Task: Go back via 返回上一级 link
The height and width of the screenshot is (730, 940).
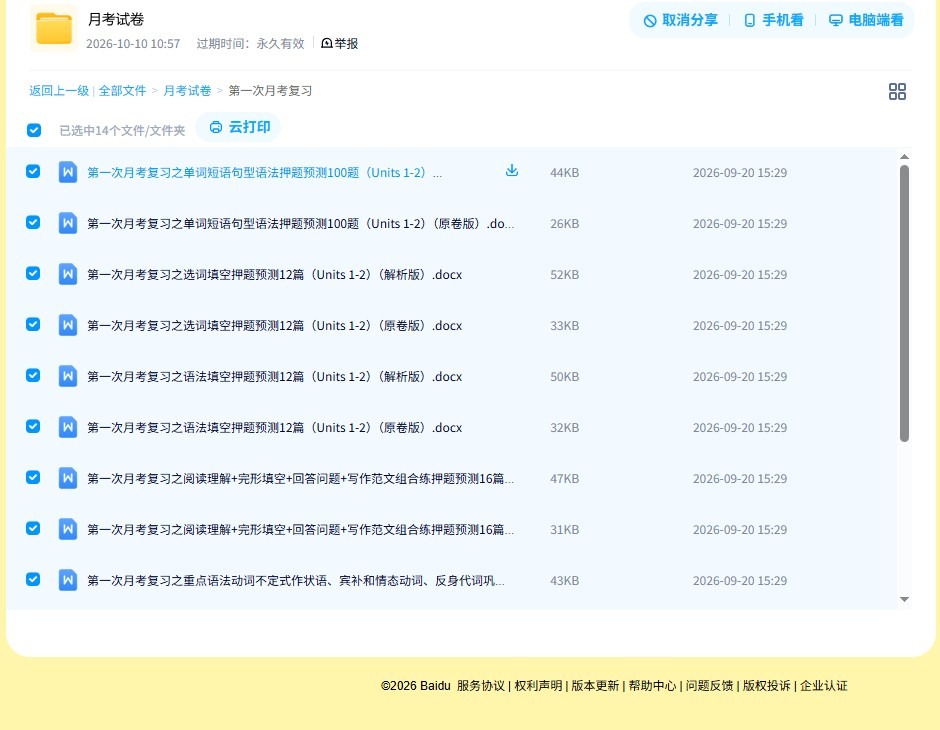Action: tap(59, 91)
